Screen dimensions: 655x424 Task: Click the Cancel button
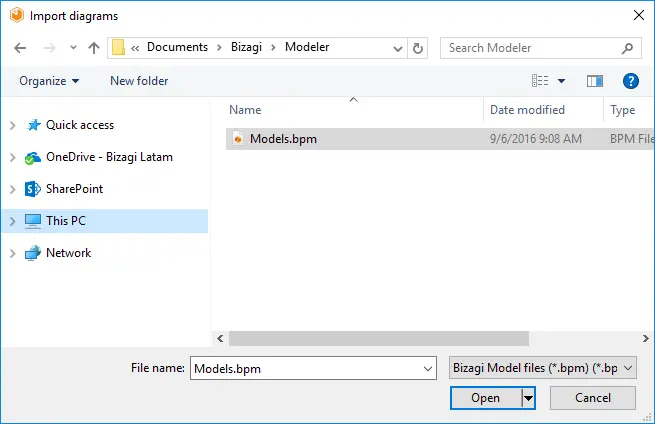coord(593,398)
